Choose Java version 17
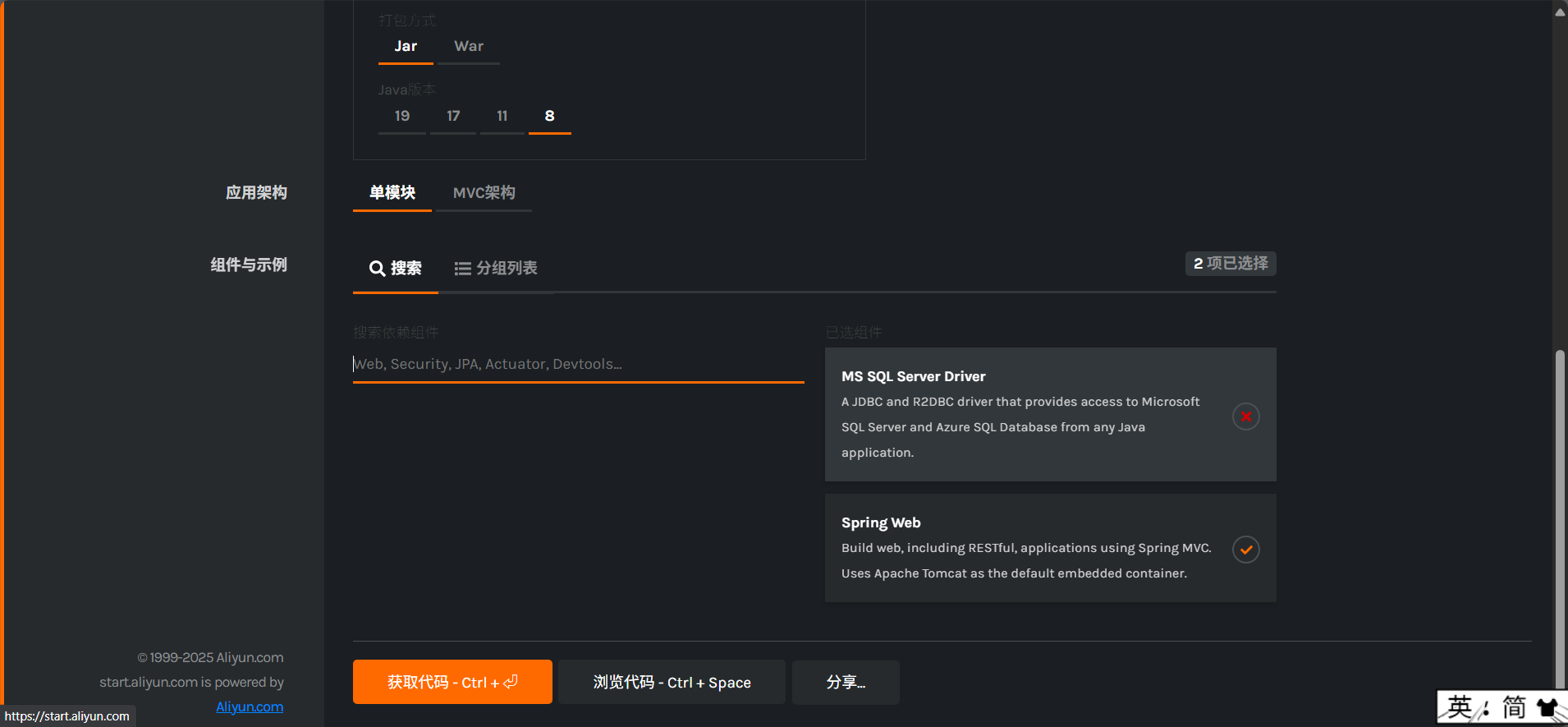Image resolution: width=1568 pixels, height=727 pixels. pyautogui.click(x=453, y=116)
